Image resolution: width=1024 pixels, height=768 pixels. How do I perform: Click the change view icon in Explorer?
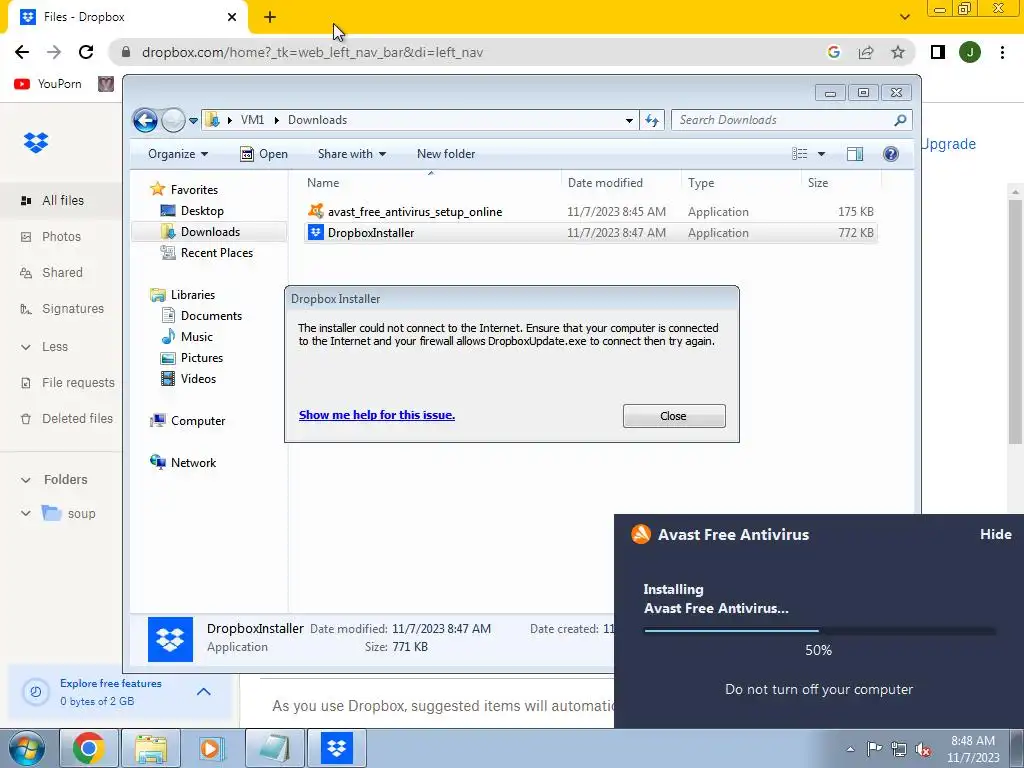coord(799,154)
